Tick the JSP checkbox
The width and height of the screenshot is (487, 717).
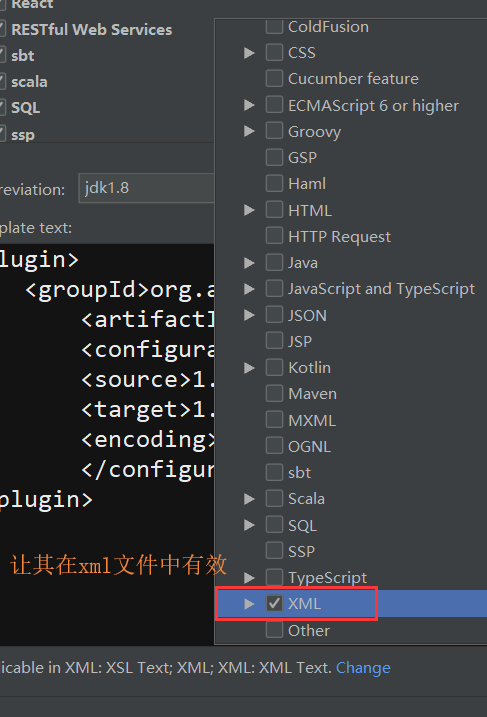274,341
